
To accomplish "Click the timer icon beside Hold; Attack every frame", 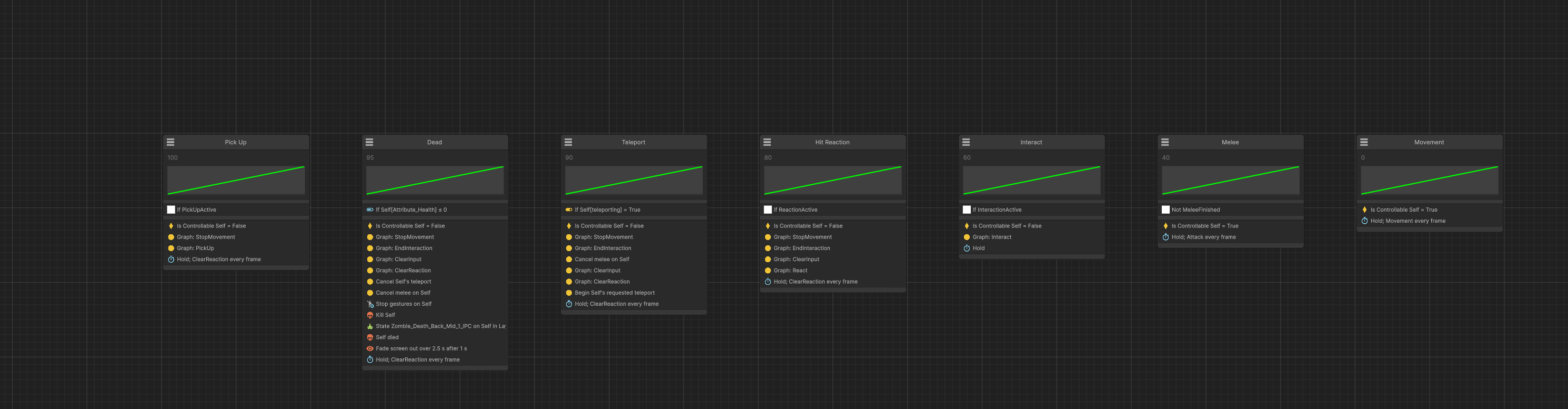I will tap(1165, 237).
